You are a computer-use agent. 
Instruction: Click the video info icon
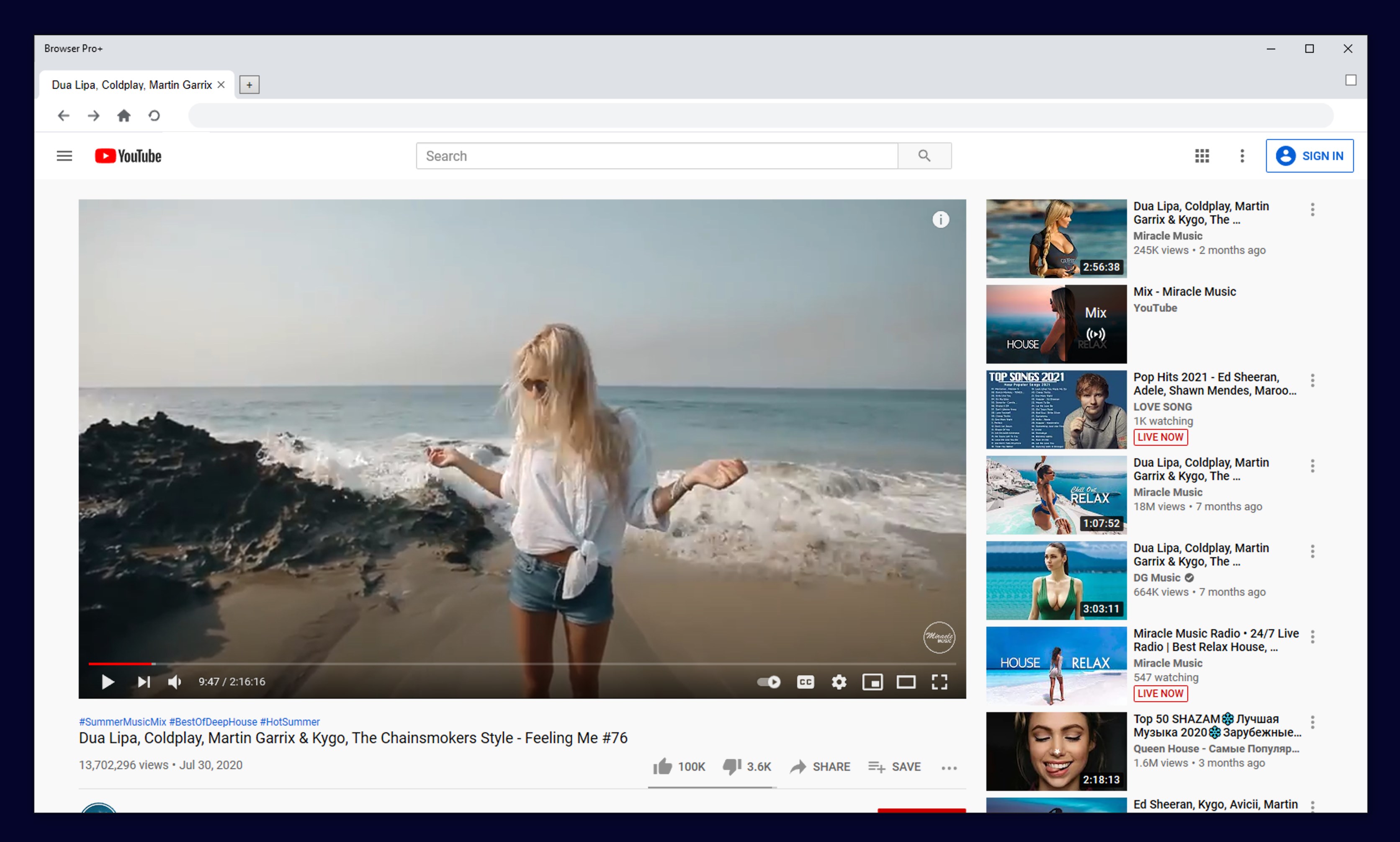tap(941, 220)
